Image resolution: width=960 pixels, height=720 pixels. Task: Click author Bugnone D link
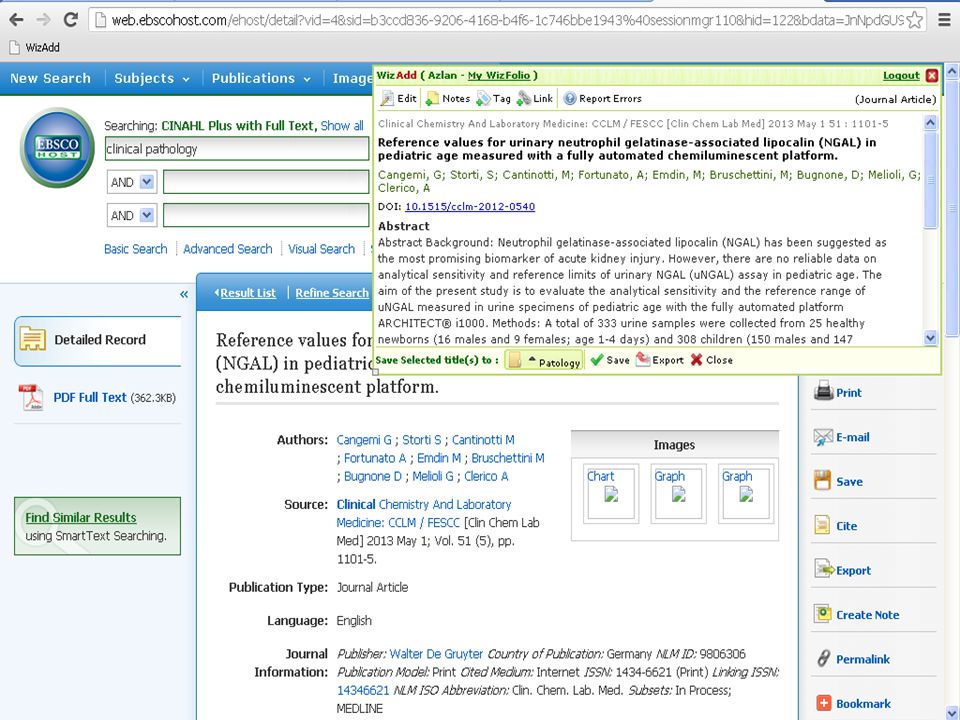pos(373,476)
